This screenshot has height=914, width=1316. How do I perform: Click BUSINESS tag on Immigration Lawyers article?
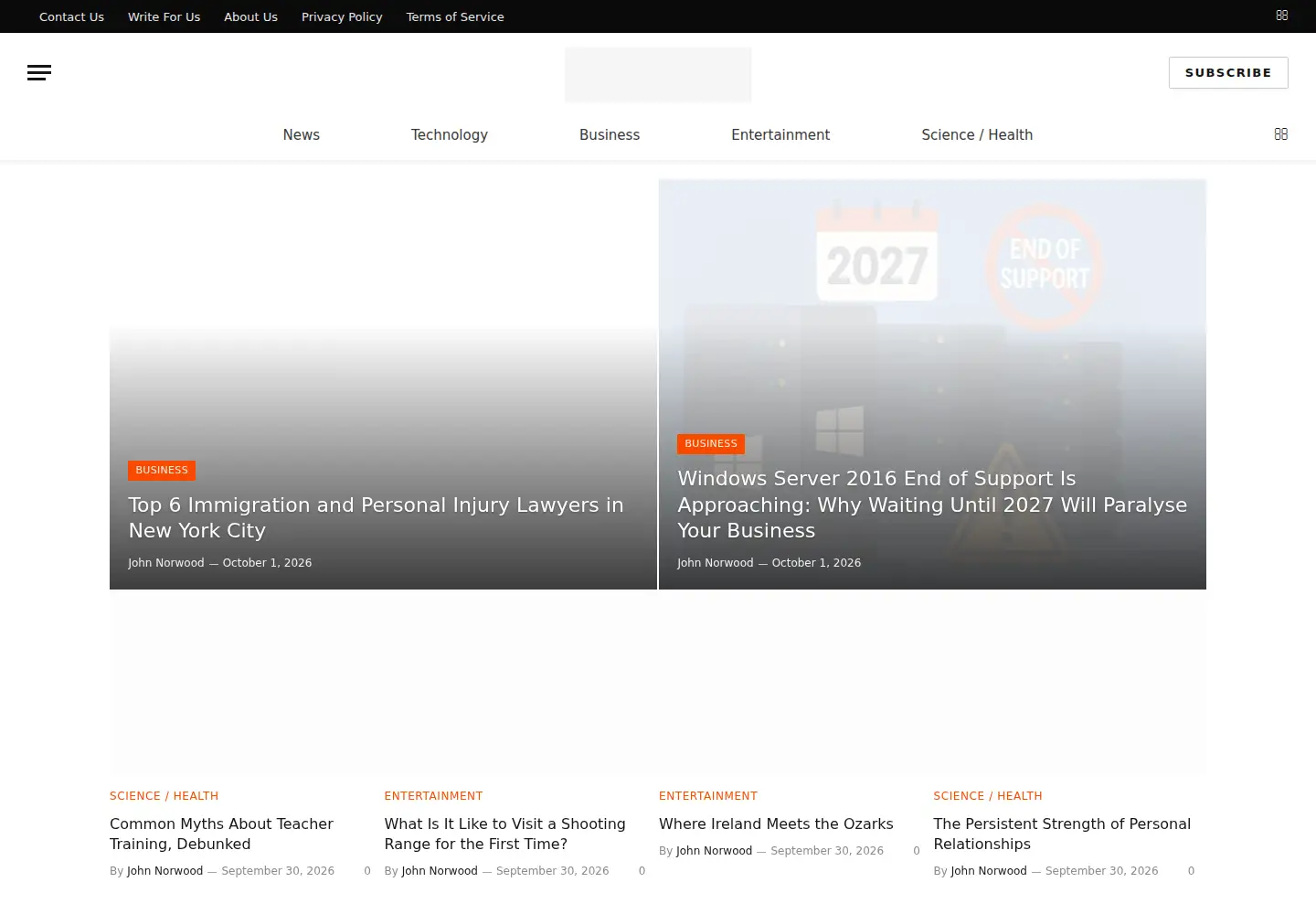click(x=162, y=471)
